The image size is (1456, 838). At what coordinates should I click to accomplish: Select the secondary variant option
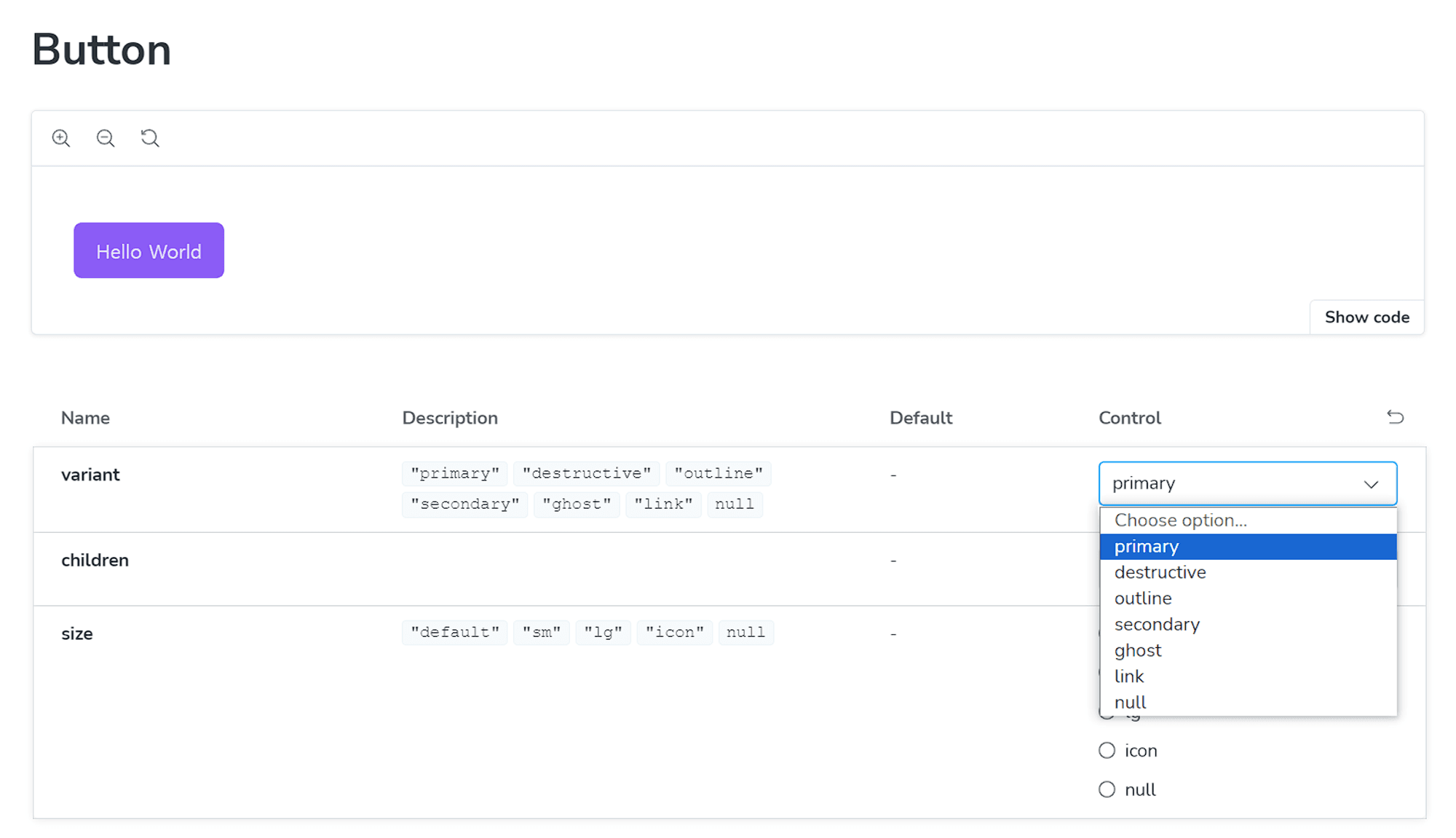[1157, 624]
